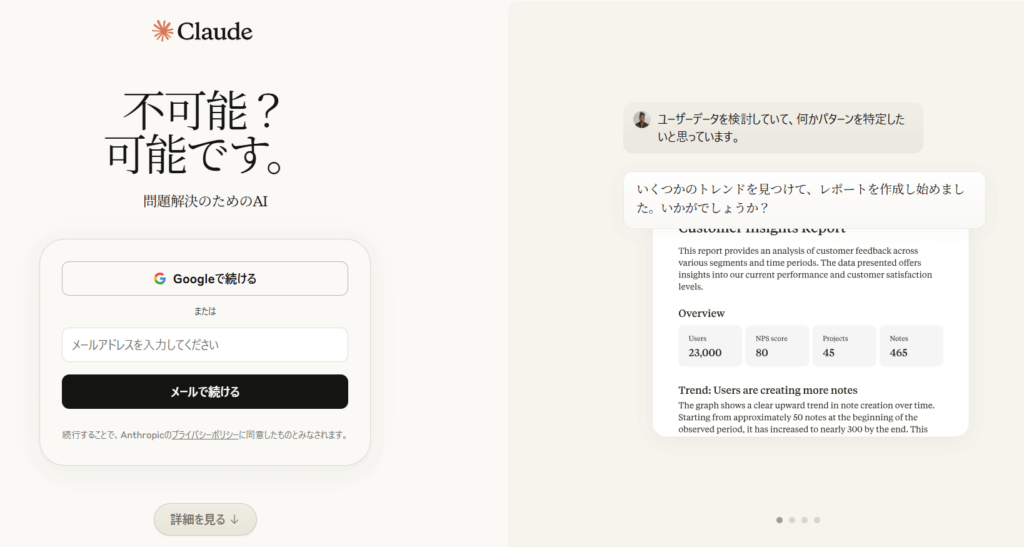Screen dimensions: 1024x547
Task: Select the third carousel dot
Action: pyautogui.click(x=805, y=520)
